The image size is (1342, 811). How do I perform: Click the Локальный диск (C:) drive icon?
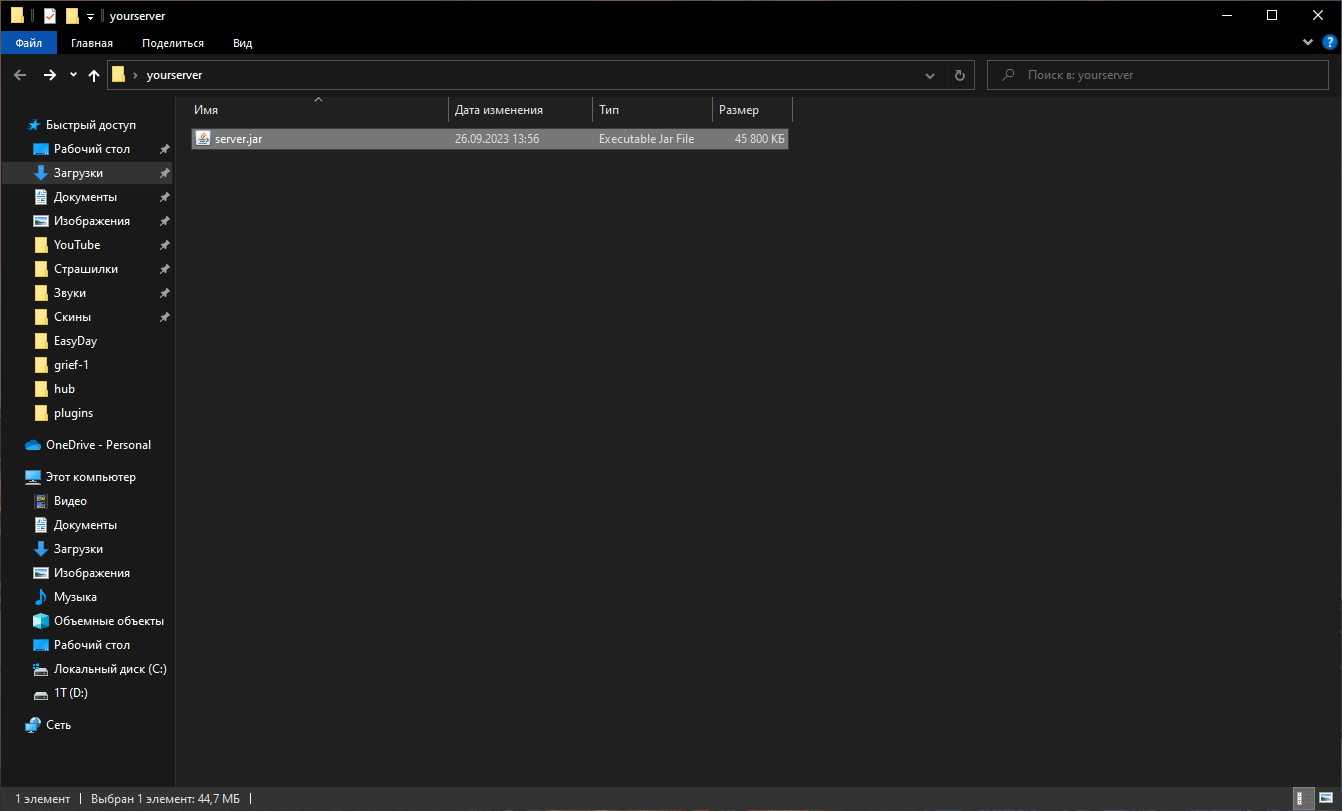[41, 669]
